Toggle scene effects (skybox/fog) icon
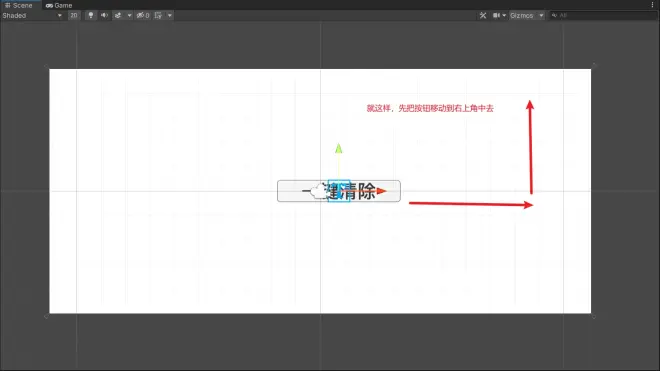The image size is (660, 371). [x=118, y=16]
